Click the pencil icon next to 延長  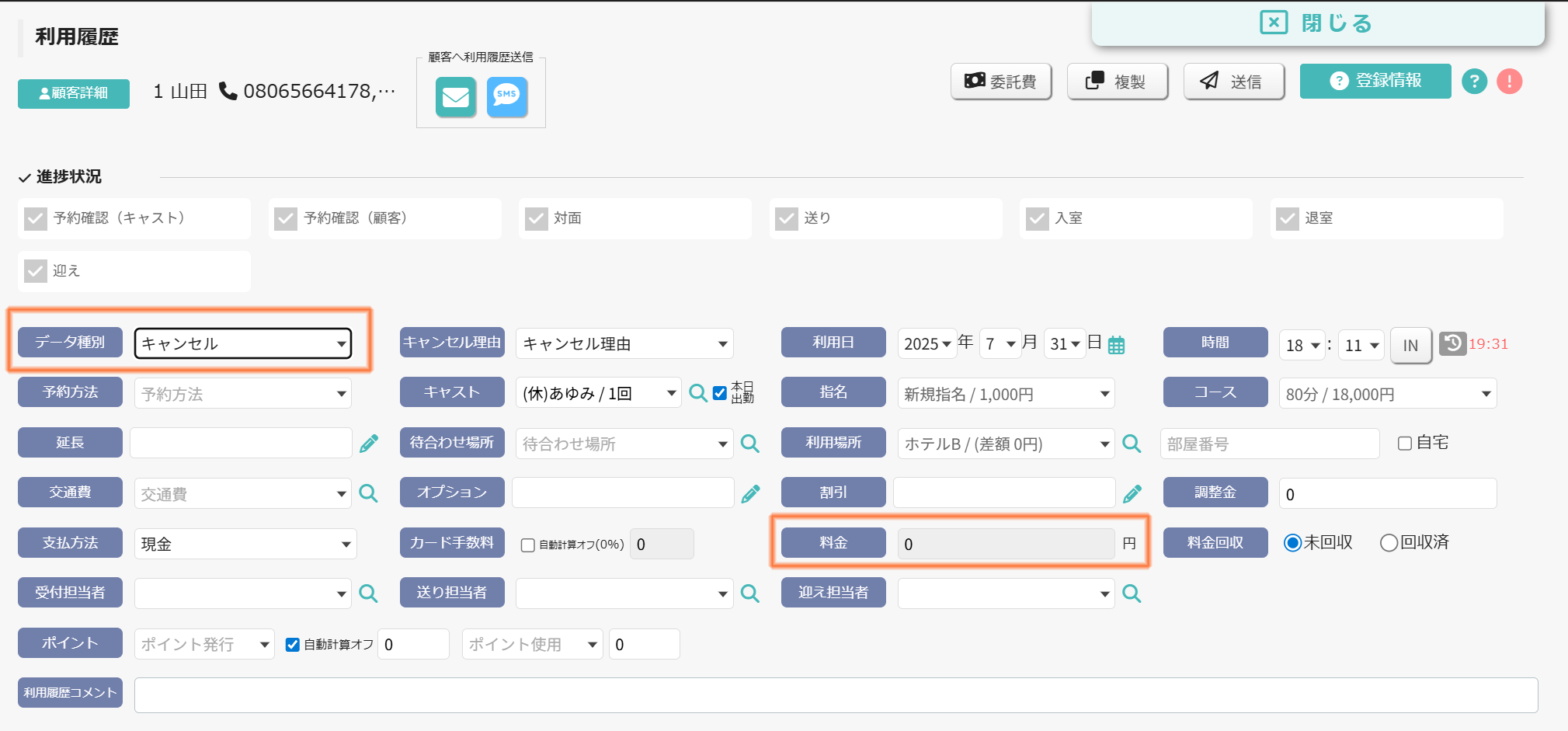369,444
